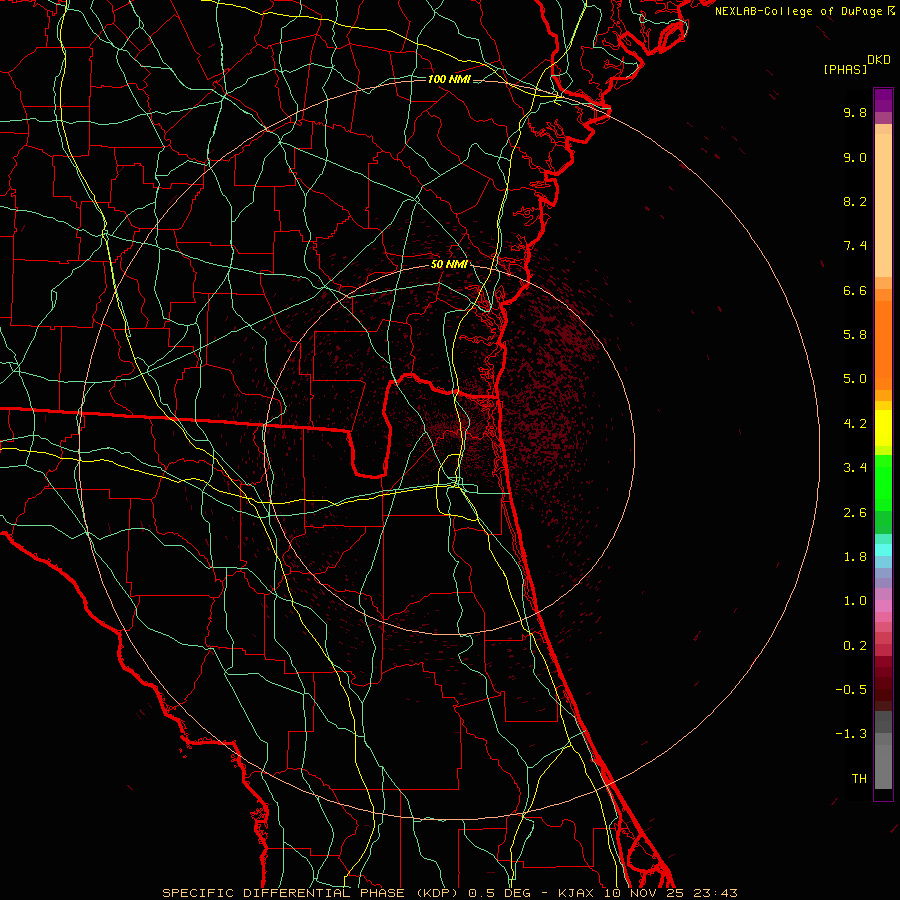The height and width of the screenshot is (900, 900).
Task: Click the 50 NMI range ring label
Action: (449, 264)
